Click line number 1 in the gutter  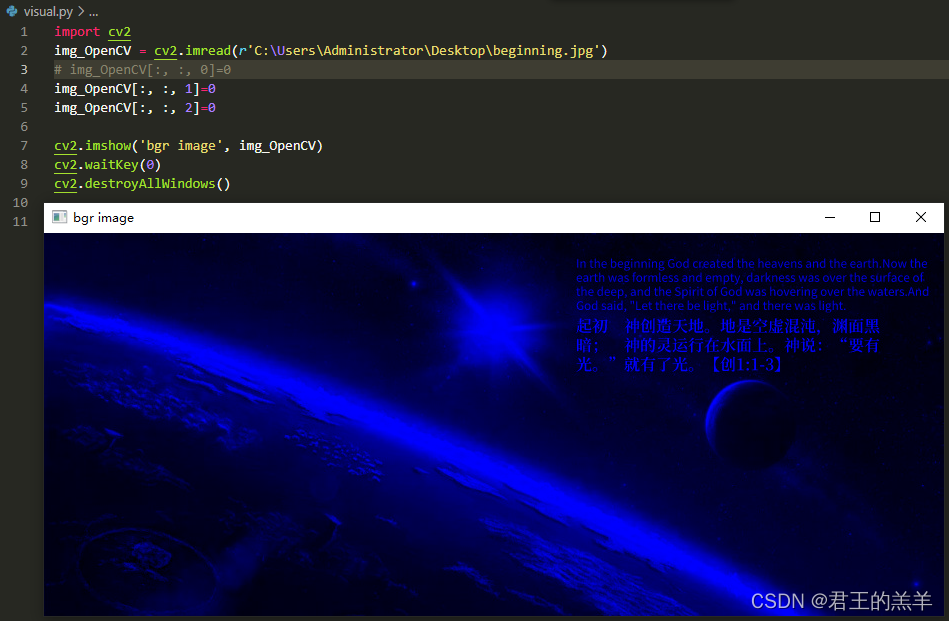24,31
